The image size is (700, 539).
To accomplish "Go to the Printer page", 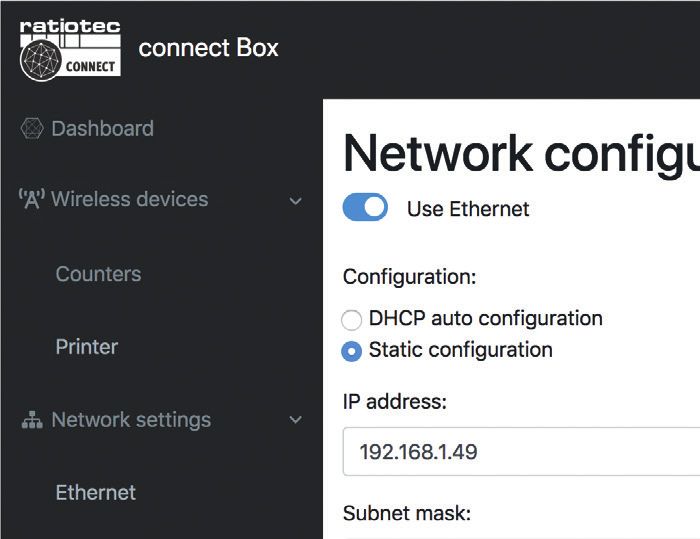I will click(87, 347).
